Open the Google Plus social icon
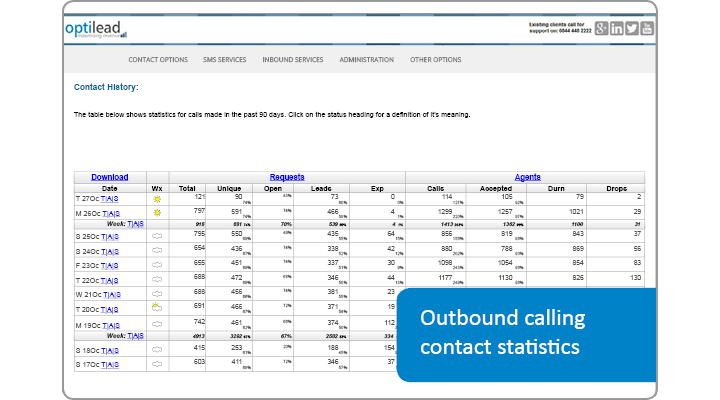 [x=601, y=28]
